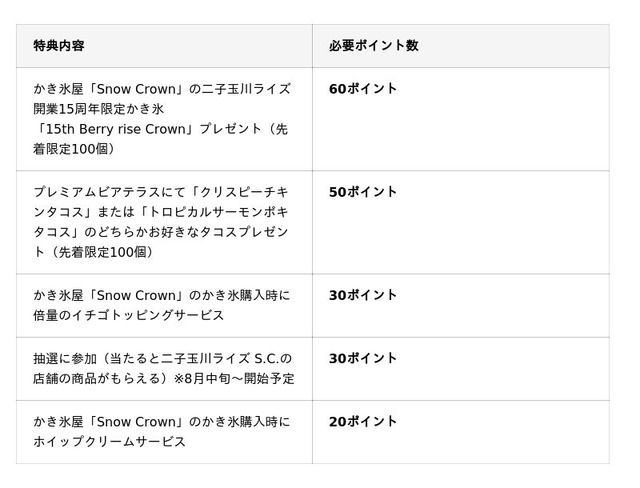Image resolution: width=640 pixels, height=488 pixels.
Task: Click the 先着限定100個 text in tacos row
Action: (102, 253)
